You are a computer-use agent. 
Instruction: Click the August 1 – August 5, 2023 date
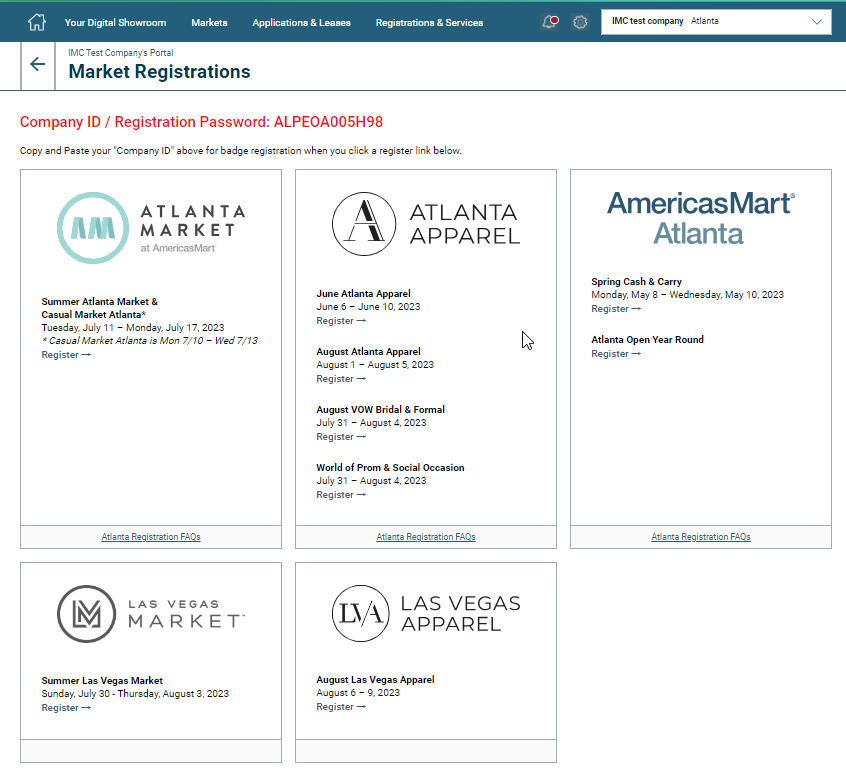(375, 365)
